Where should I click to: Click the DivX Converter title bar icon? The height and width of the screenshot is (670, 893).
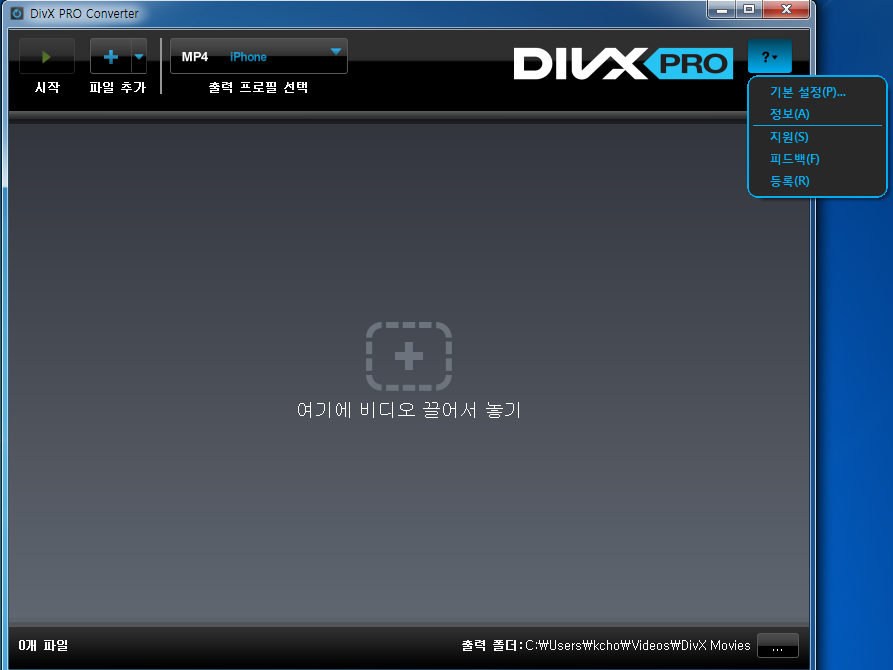tap(17, 13)
